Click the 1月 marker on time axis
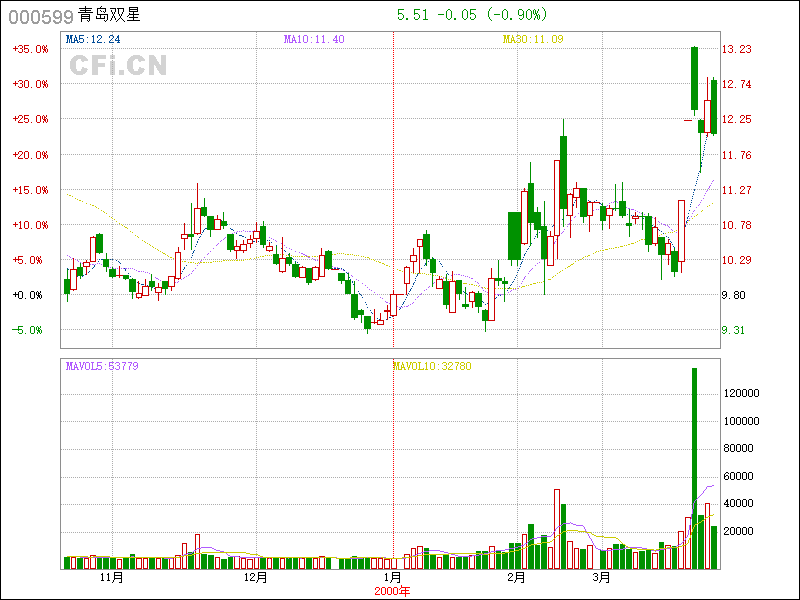This screenshot has height=600, width=800. (393, 578)
